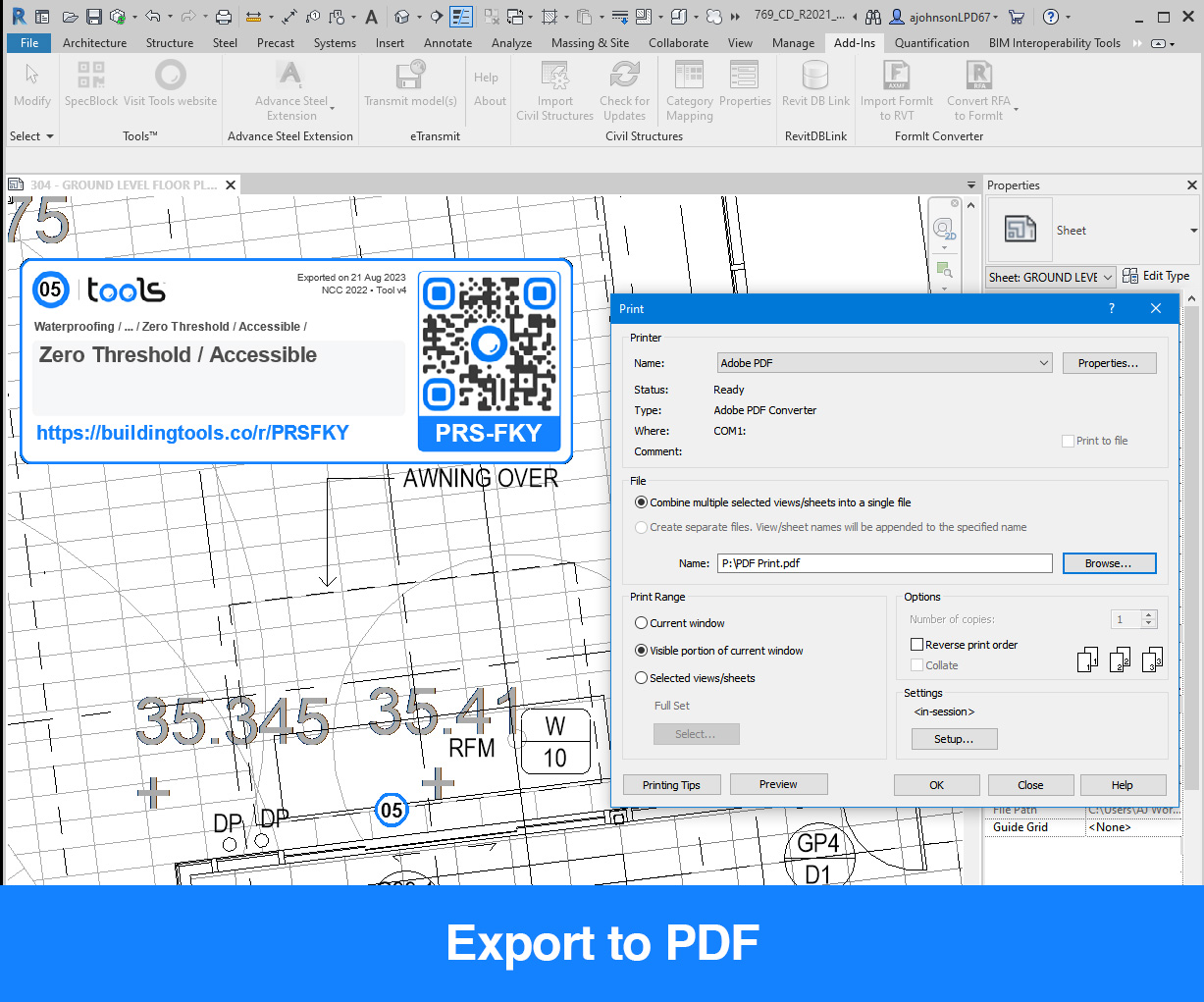Viewport: 1204px width, 1002px height.
Task: Click the Properties palette vertical scrollbar
Action: point(1192,550)
